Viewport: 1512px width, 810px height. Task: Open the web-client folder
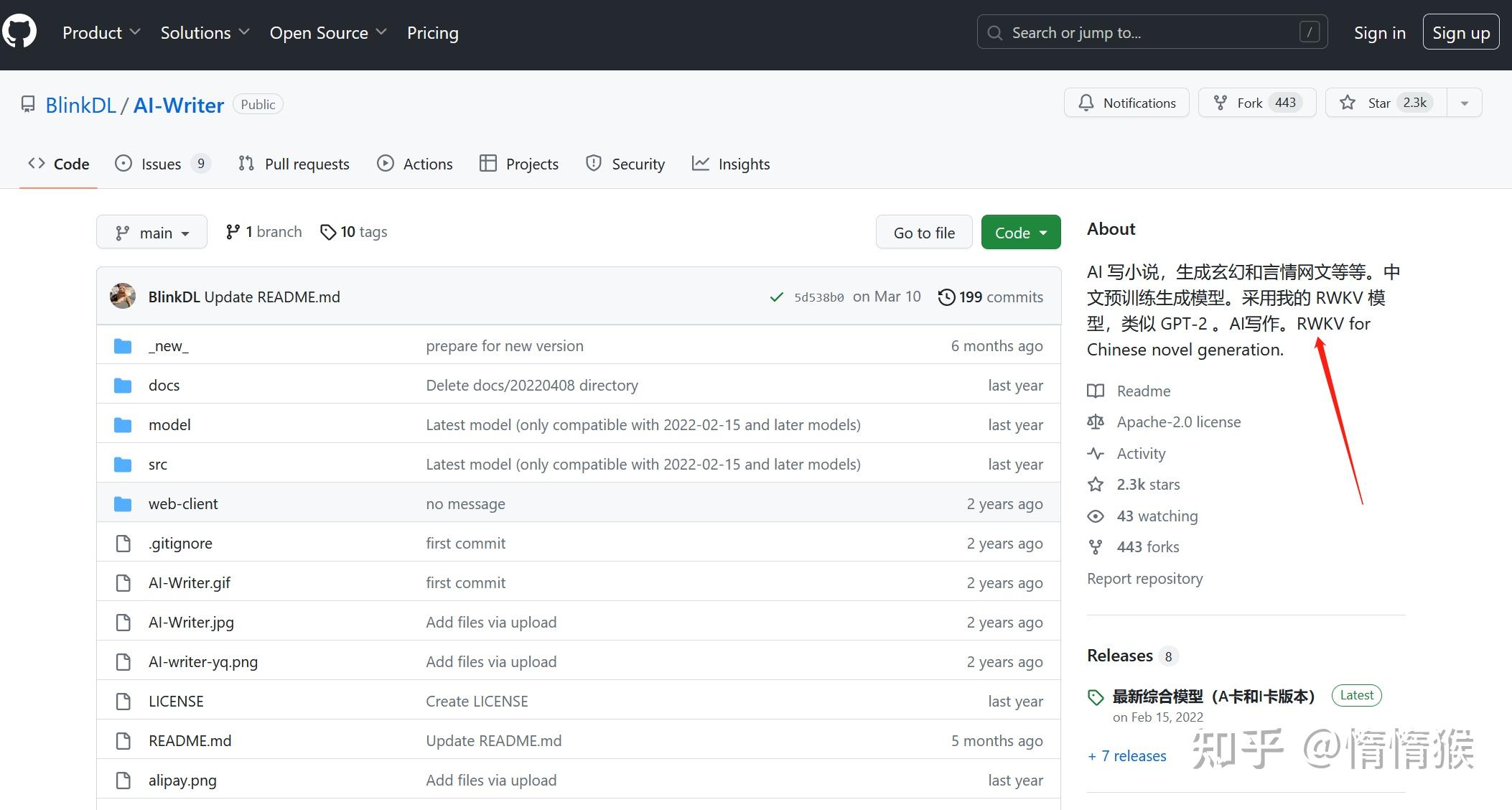click(x=183, y=503)
